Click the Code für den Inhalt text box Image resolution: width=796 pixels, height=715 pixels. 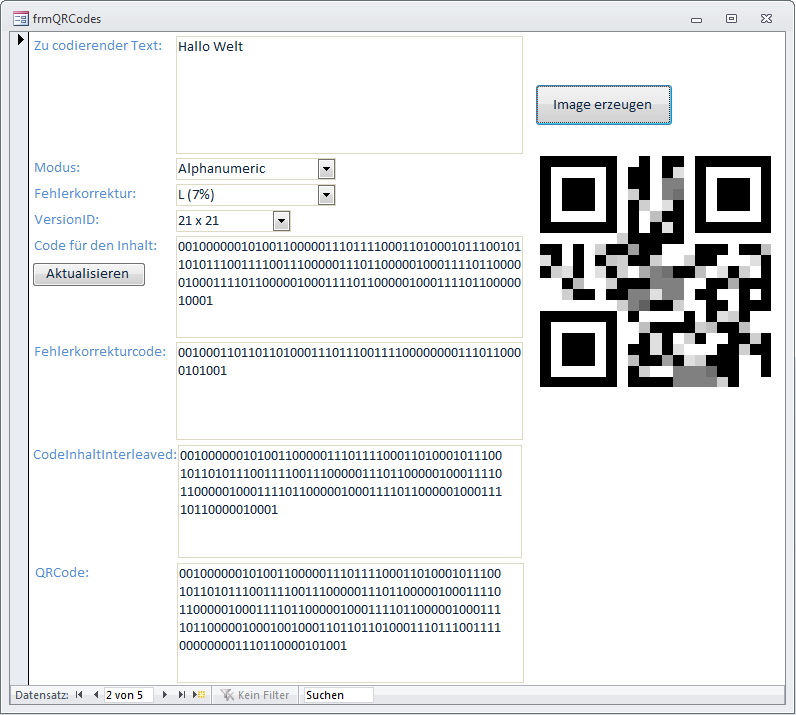(x=349, y=287)
